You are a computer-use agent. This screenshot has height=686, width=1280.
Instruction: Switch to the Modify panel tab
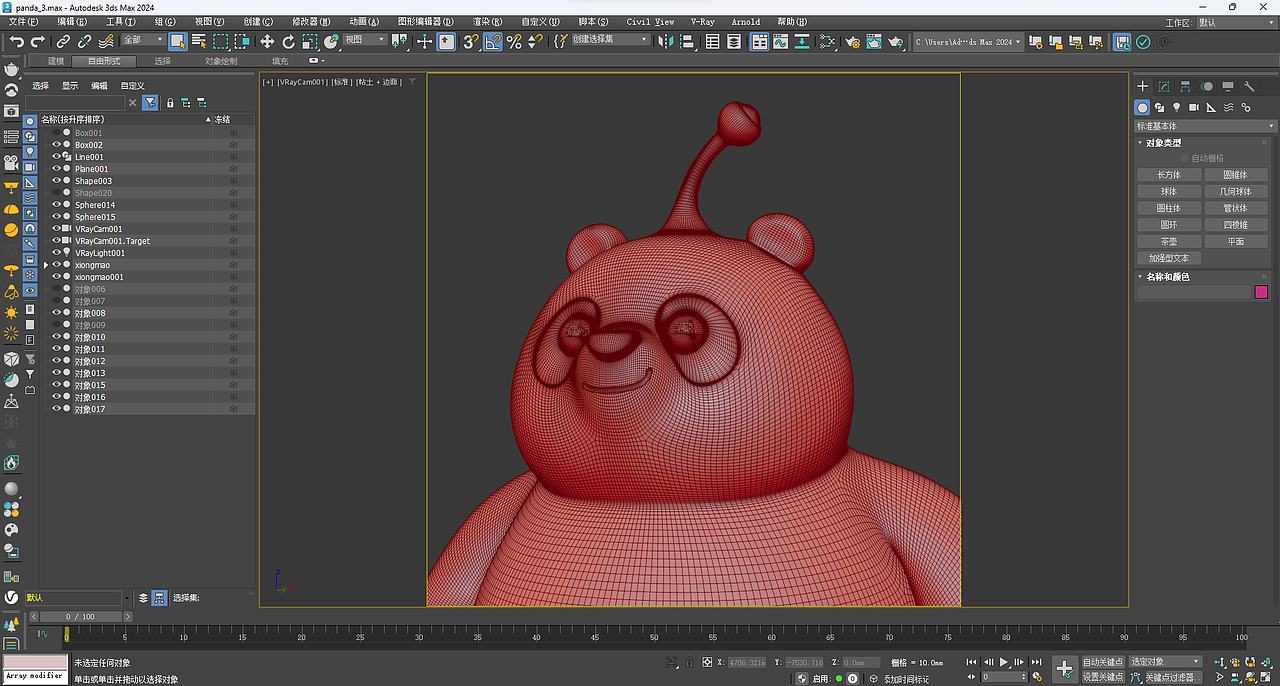click(x=1164, y=87)
